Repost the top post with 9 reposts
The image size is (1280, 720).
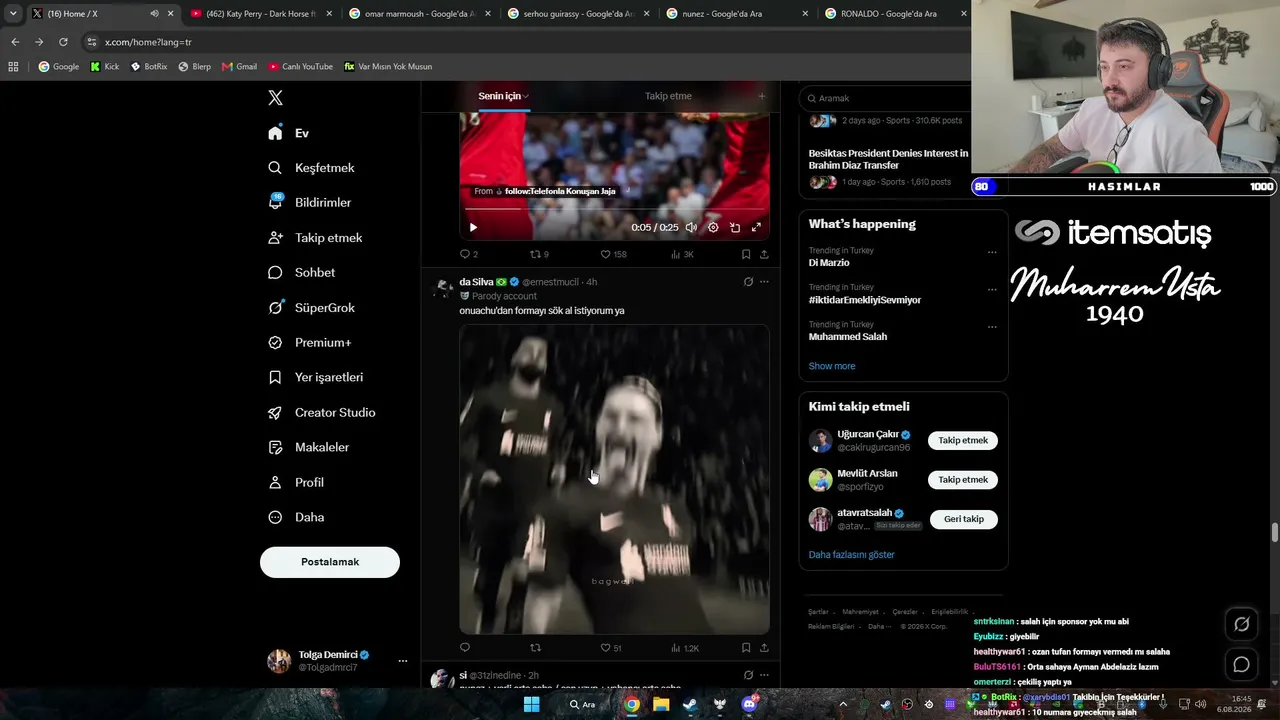(x=535, y=254)
